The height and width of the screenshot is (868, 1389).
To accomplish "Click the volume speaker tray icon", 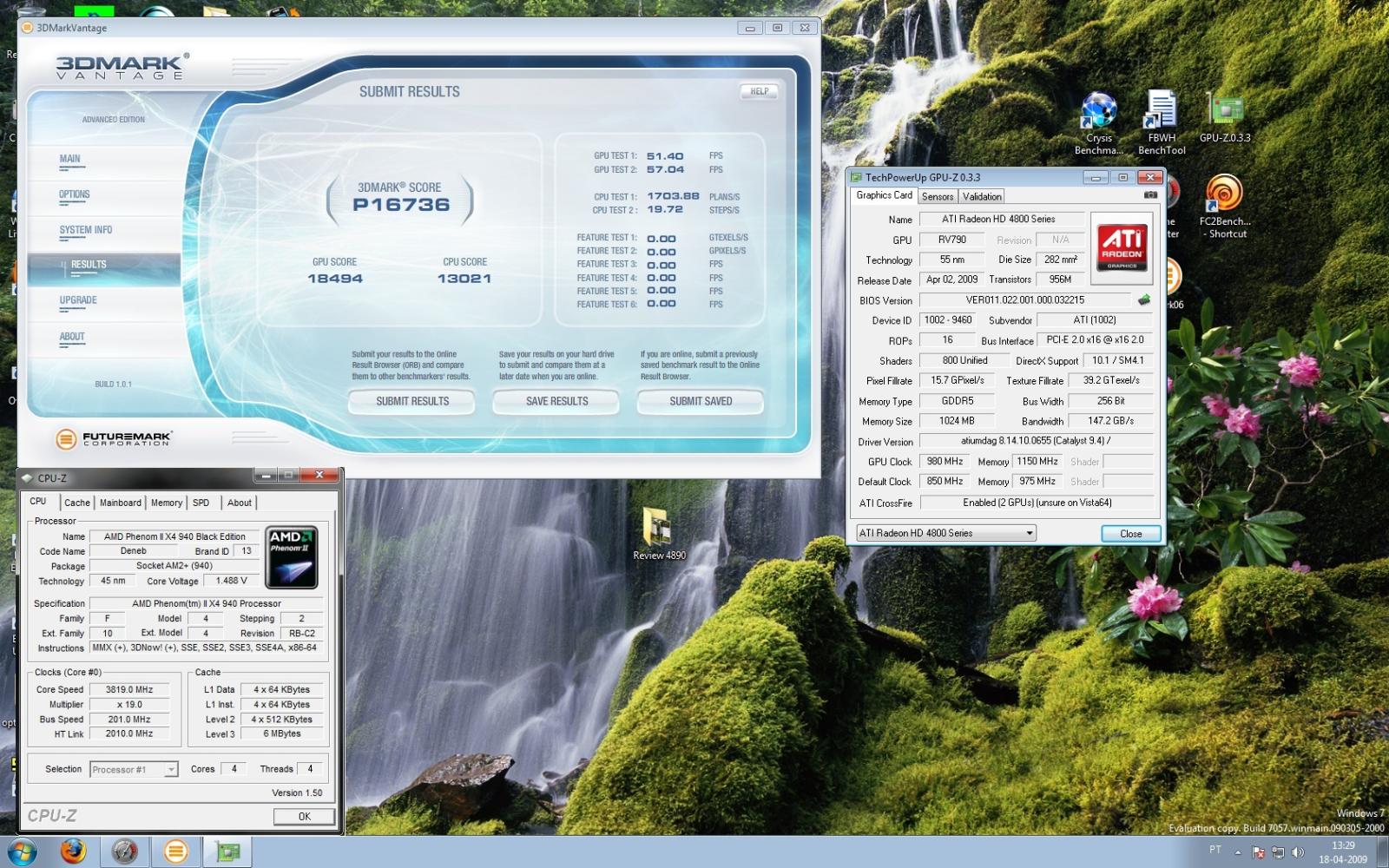I will click(x=1298, y=852).
